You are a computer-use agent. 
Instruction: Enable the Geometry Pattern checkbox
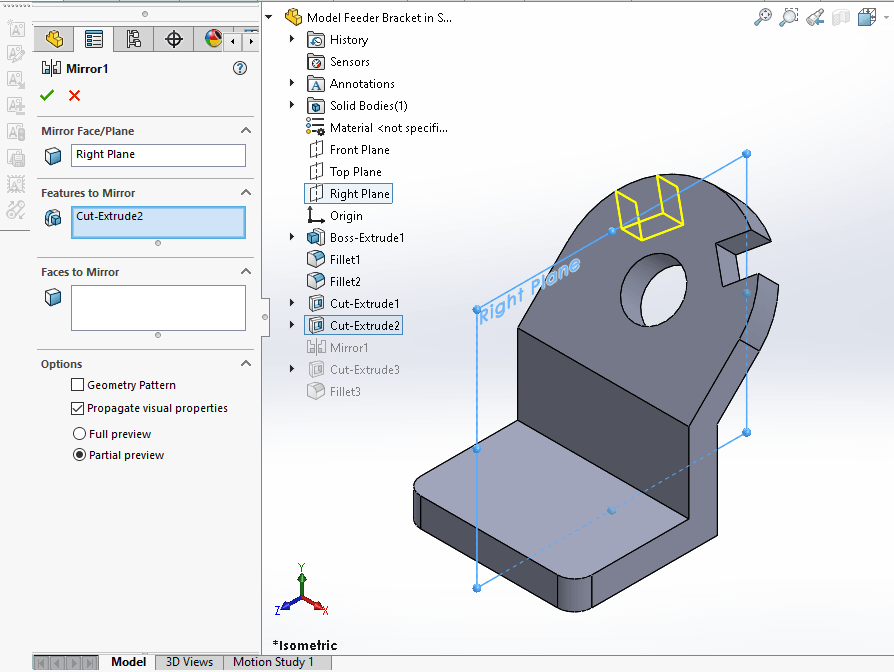77,385
